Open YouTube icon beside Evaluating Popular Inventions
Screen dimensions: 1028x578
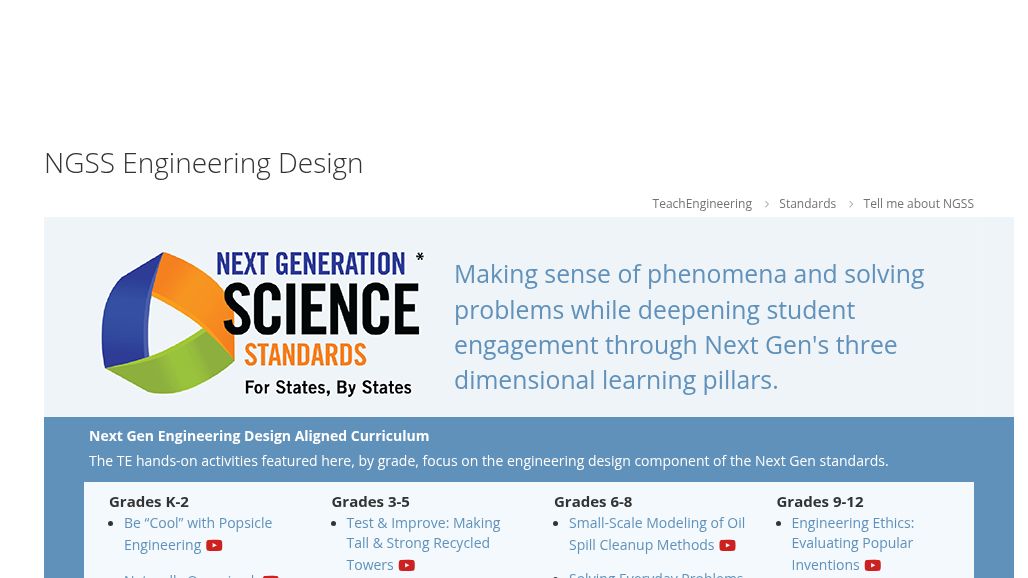pos(873,565)
